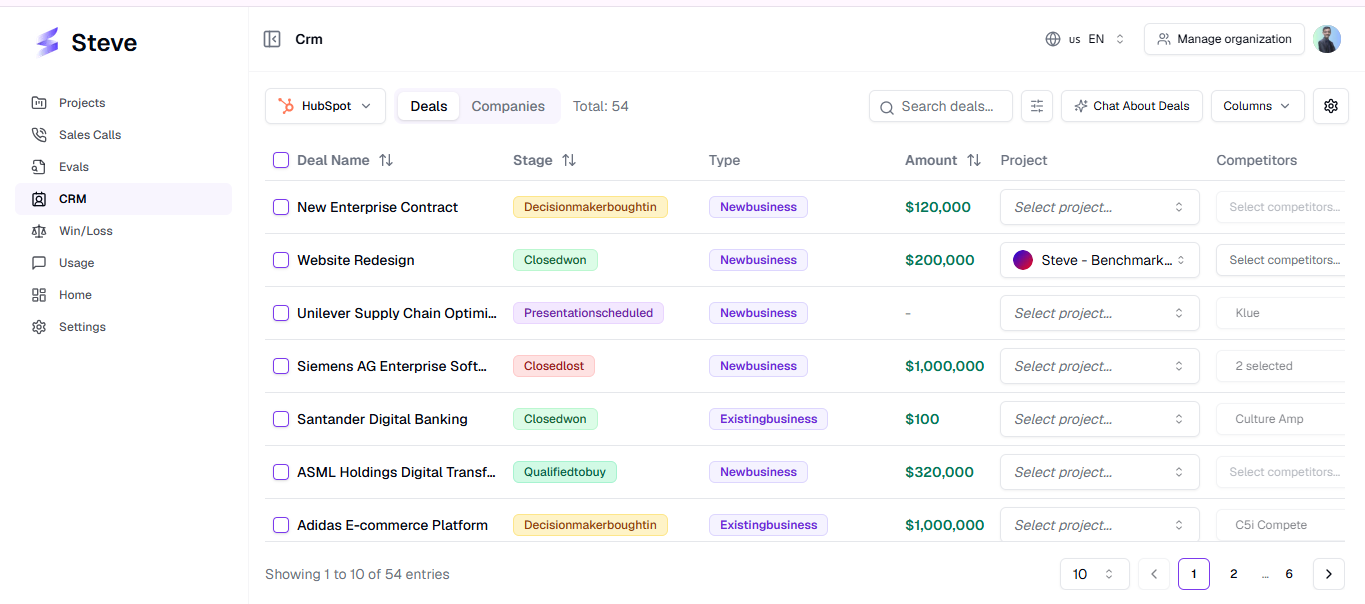Open table settings gear icon
The image size is (1365, 604).
tap(1330, 106)
